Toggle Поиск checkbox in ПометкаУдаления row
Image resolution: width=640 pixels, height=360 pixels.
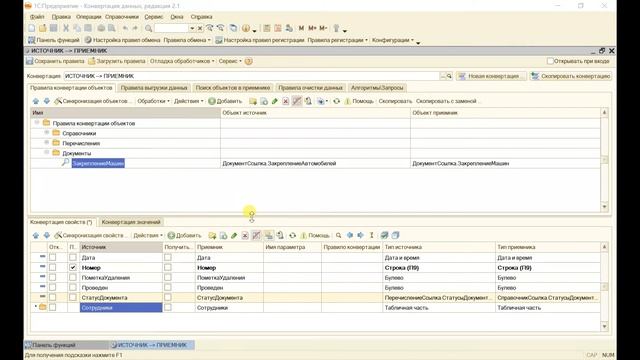pyautogui.click(x=73, y=278)
